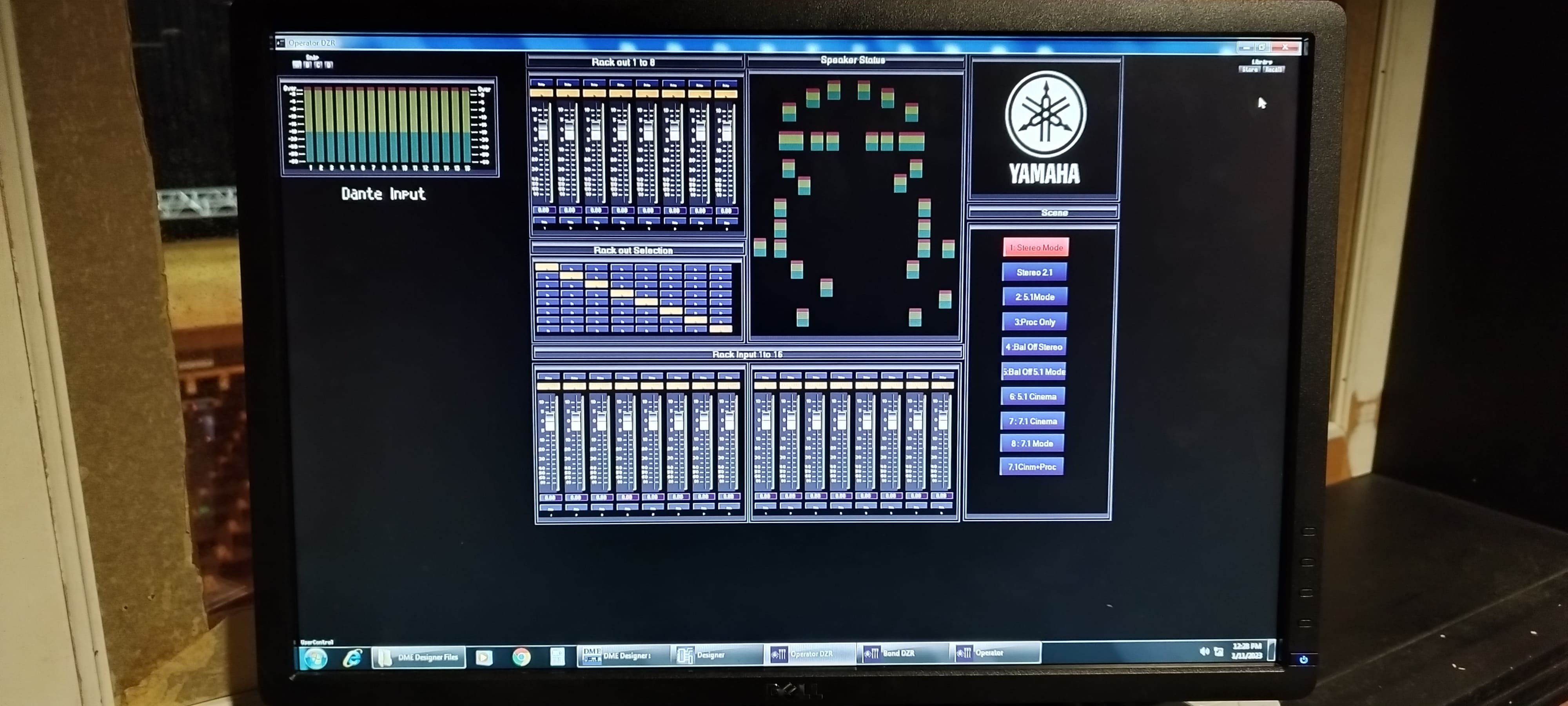Click Rack out channel 6 level value 0.00
The image size is (1568, 706).
tap(674, 211)
